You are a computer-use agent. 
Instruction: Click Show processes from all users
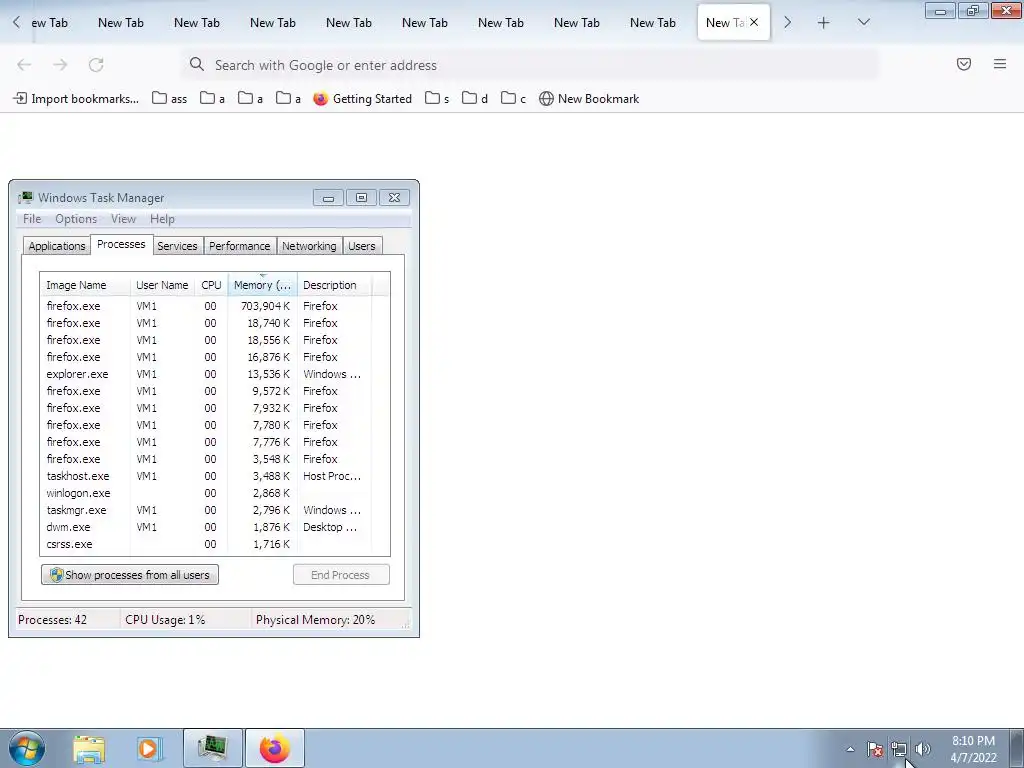(x=130, y=575)
